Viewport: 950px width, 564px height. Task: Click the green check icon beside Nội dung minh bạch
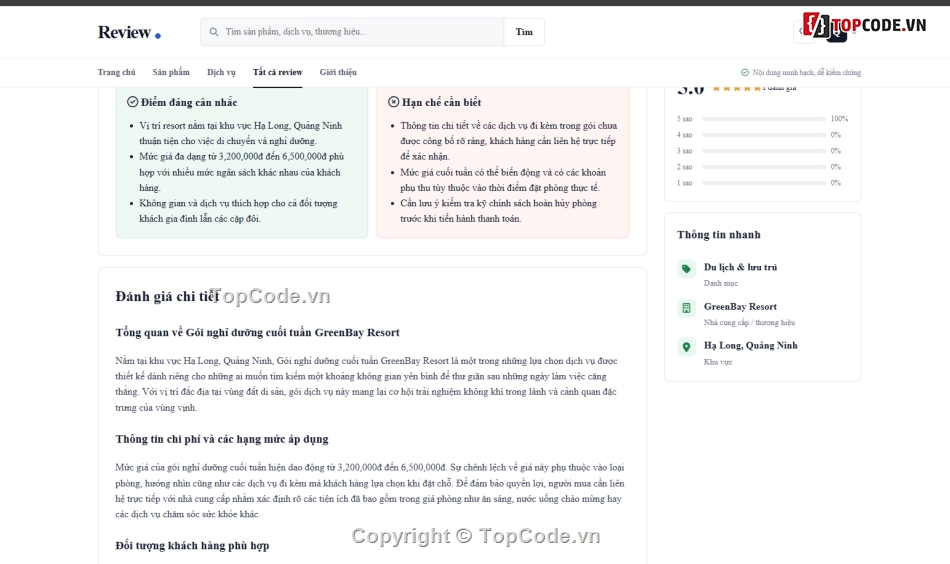coord(745,72)
